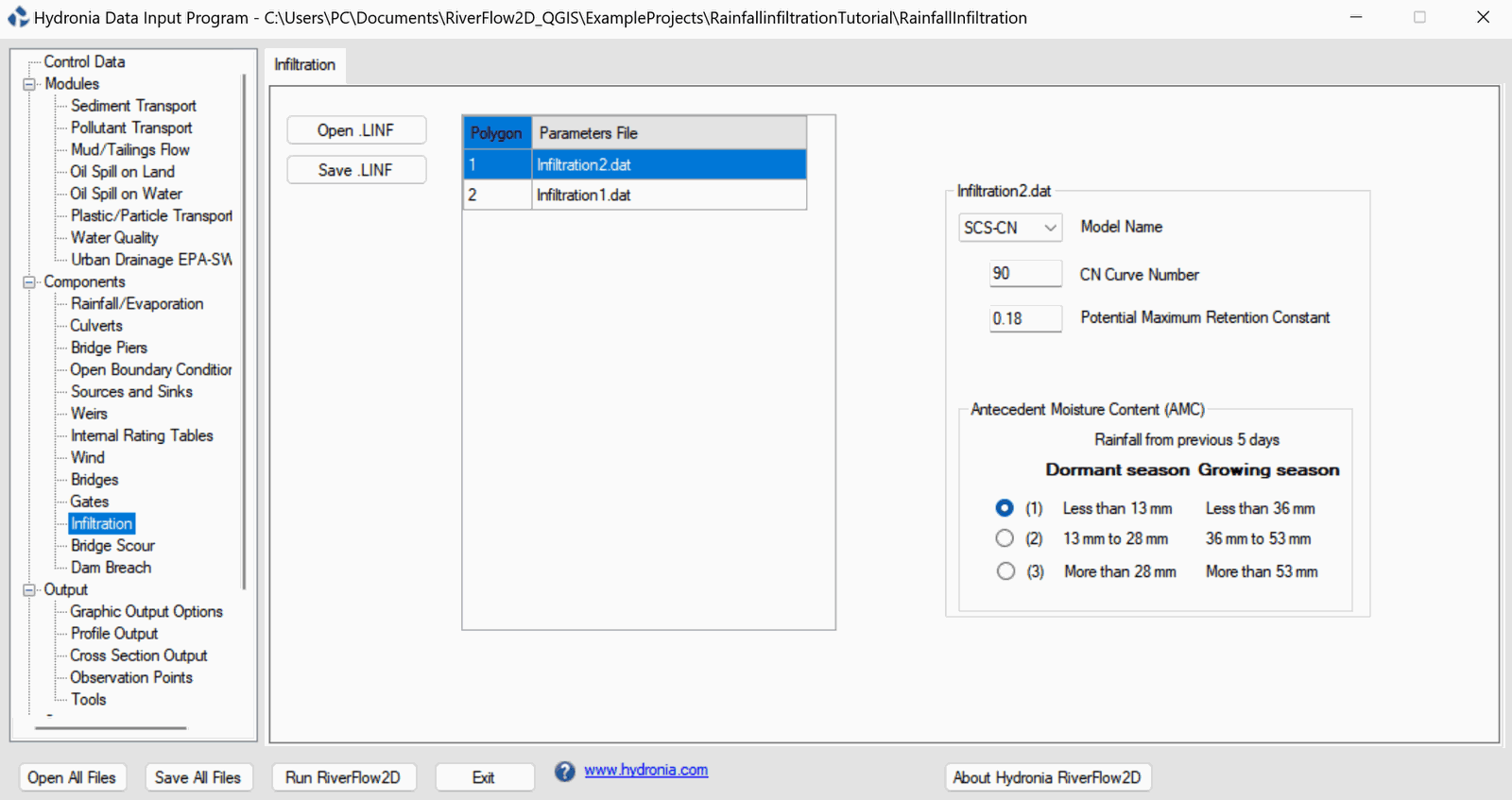The image size is (1512, 800).
Task: Click About Hydronia RiverFlow2D button
Action: (1047, 777)
